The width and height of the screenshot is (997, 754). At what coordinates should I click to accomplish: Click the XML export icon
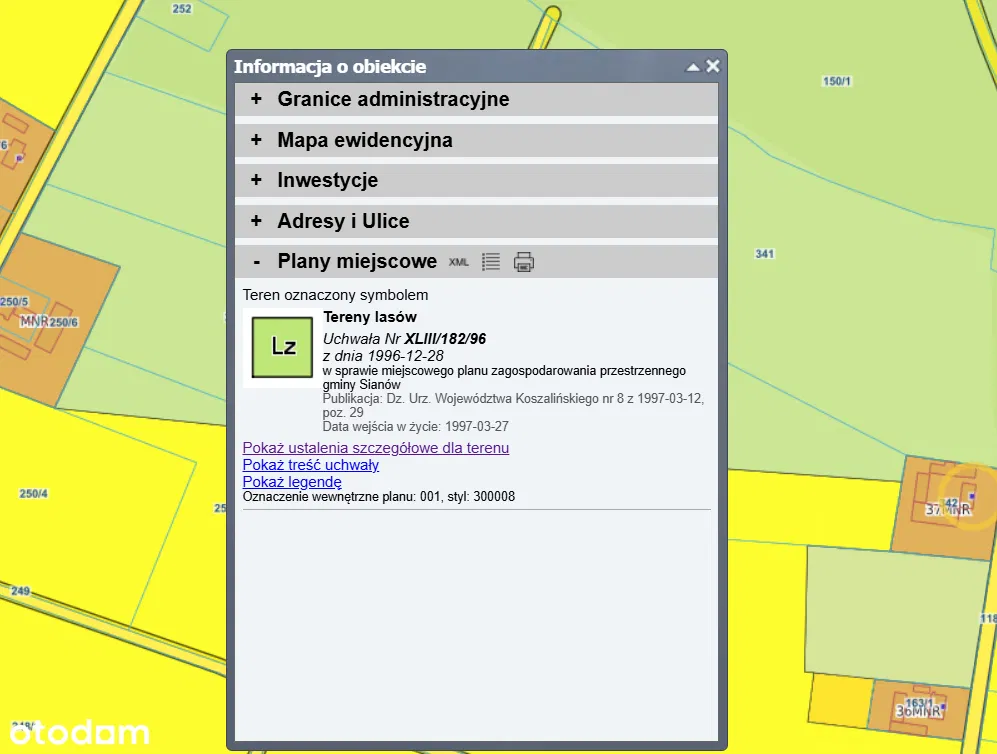(459, 262)
